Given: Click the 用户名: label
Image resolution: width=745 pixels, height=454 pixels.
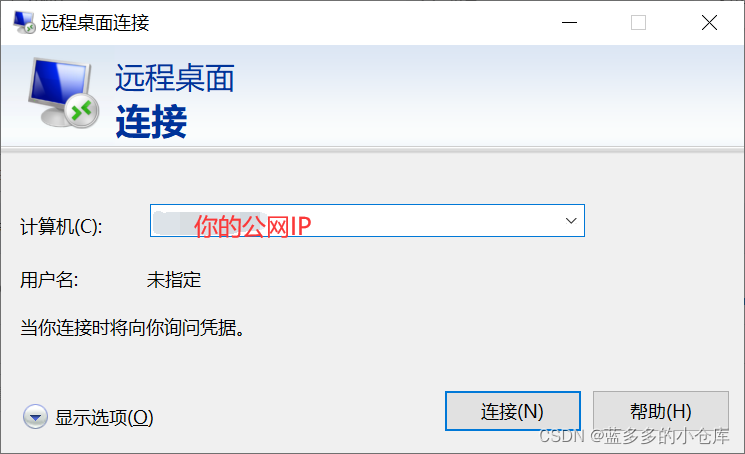Looking at the screenshot, I should coord(49,280).
